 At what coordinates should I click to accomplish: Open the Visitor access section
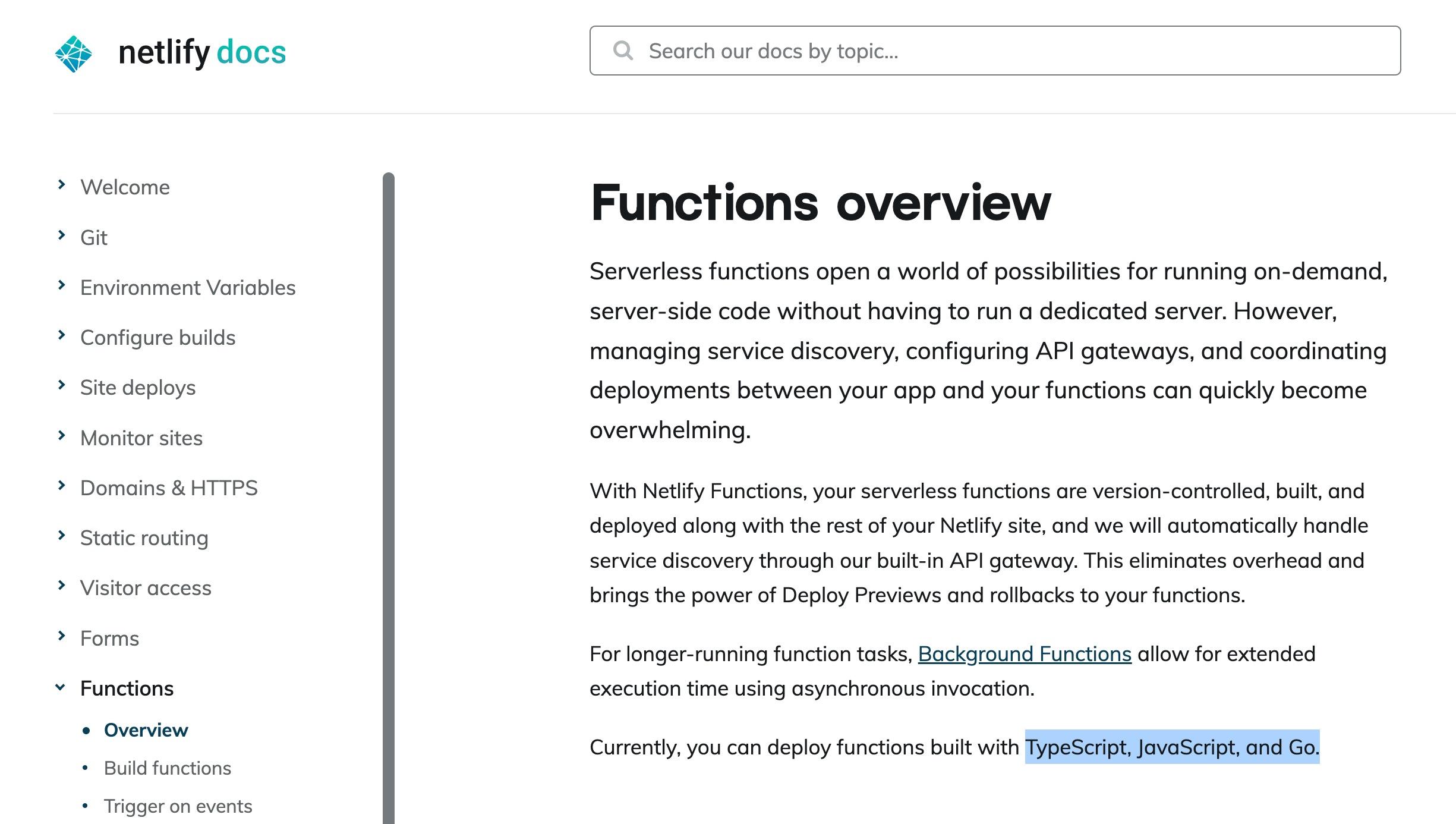pyautogui.click(x=146, y=587)
